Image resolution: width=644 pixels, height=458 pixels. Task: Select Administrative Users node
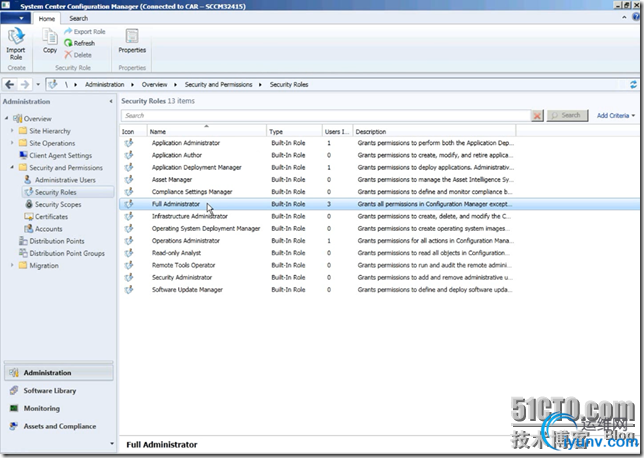coord(60,180)
